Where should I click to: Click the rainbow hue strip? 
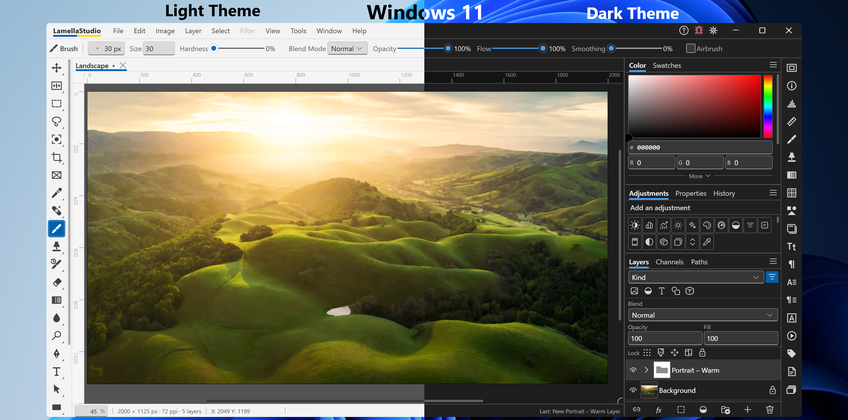(768, 106)
